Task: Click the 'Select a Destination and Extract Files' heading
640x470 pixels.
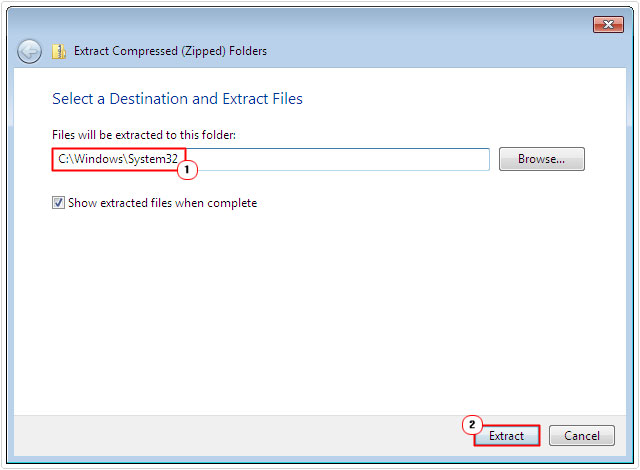Action: point(178,99)
